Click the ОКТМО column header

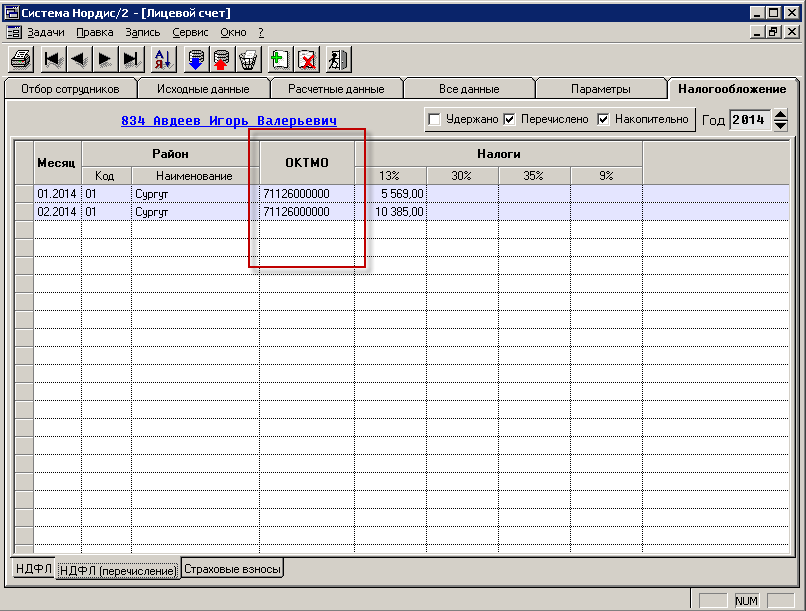click(307, 163)
